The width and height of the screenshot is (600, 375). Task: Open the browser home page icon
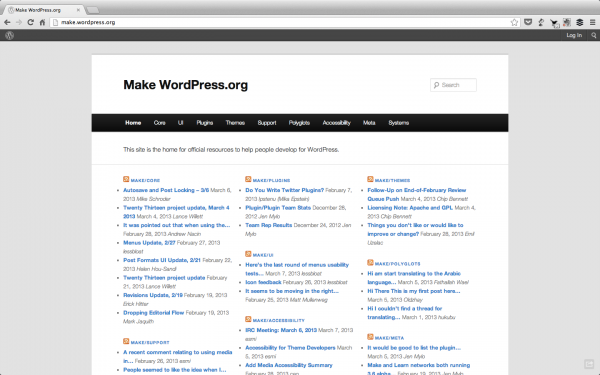coord(42,23)
